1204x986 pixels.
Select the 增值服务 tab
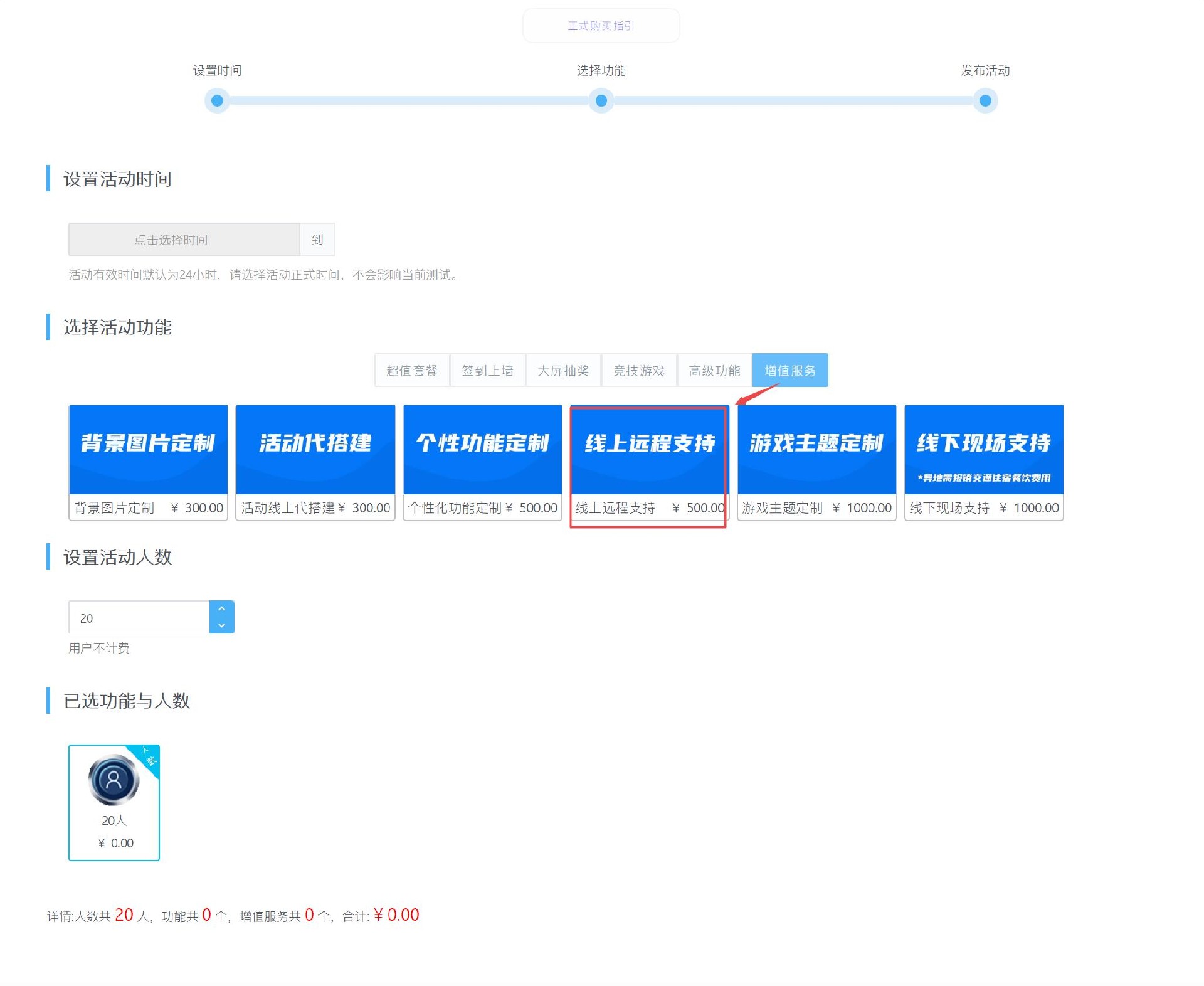tap(789, 371)
